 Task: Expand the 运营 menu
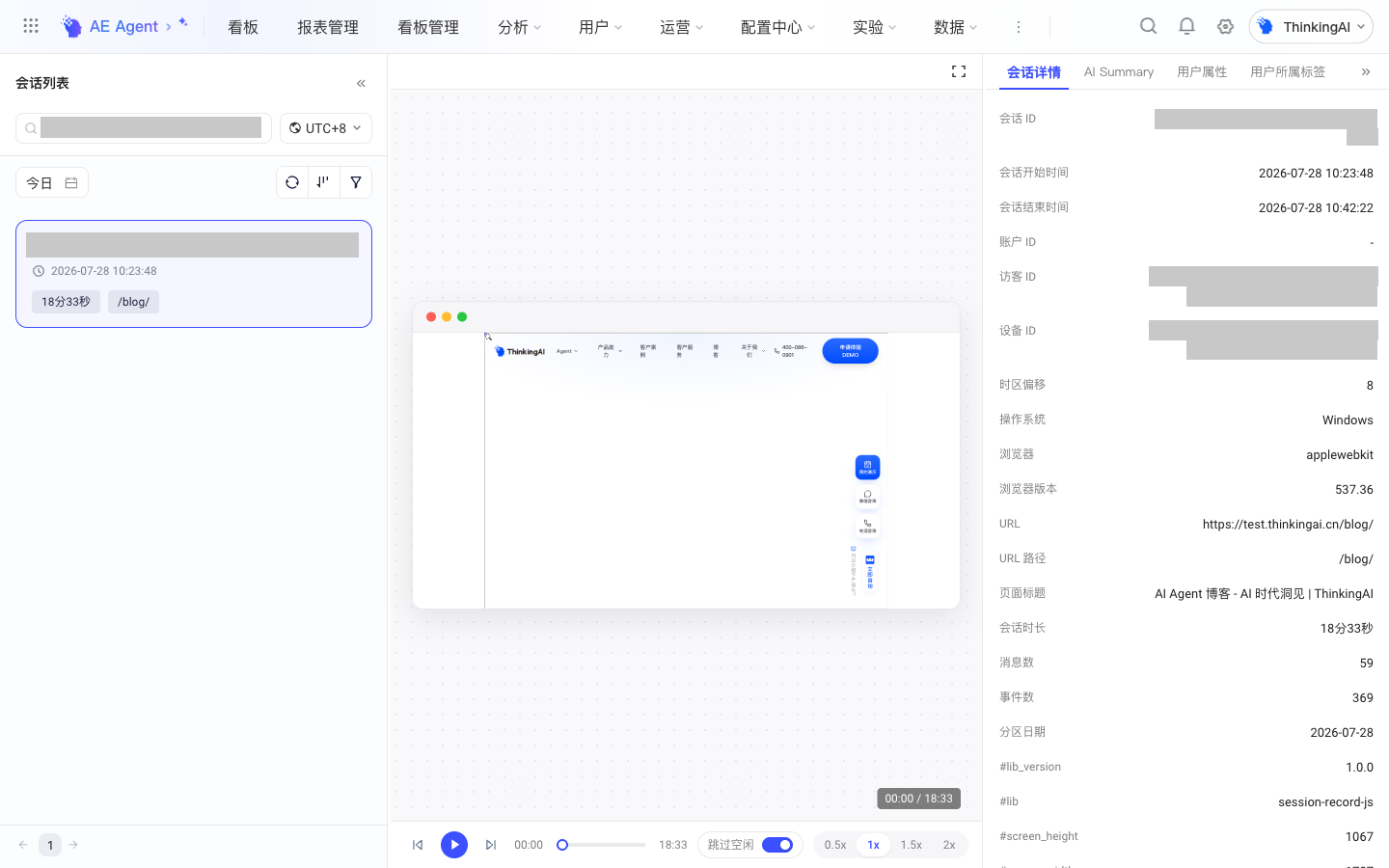pos(681,27)
